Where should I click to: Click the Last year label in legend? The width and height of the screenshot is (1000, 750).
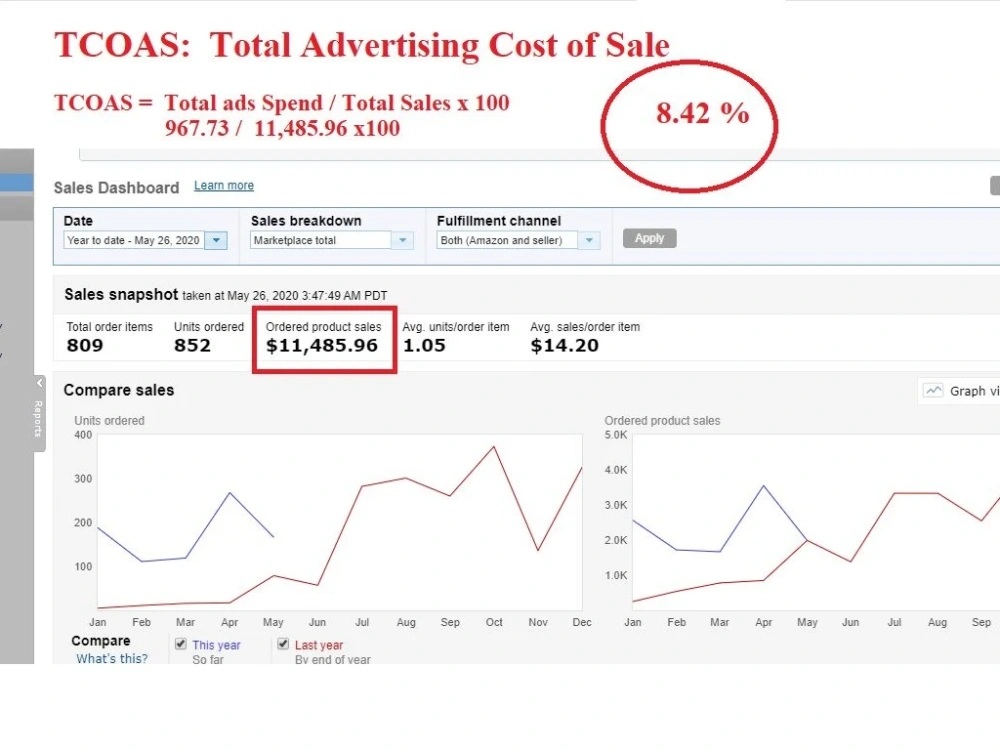pos(319,645)
